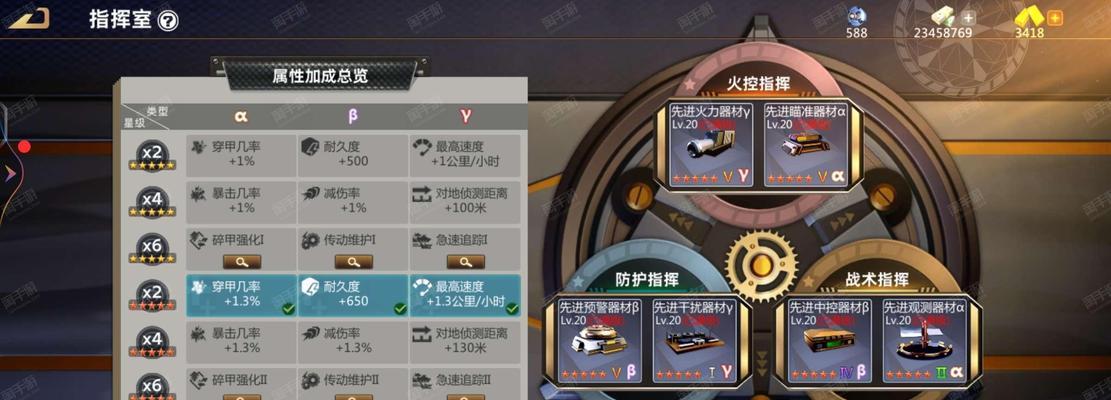Open magnifier details for 碎甲强化I
The image size is (1111, 400).
click(242, 262)
